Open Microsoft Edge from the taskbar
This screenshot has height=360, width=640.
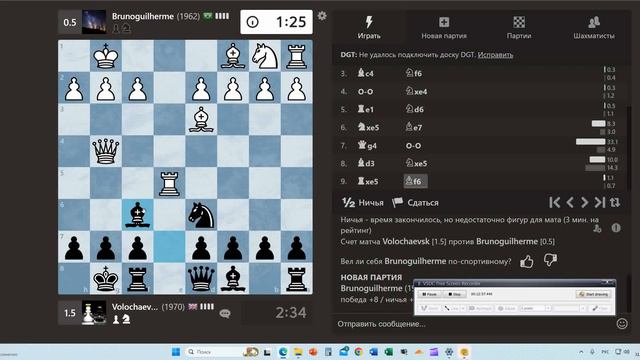coord(283,352)
